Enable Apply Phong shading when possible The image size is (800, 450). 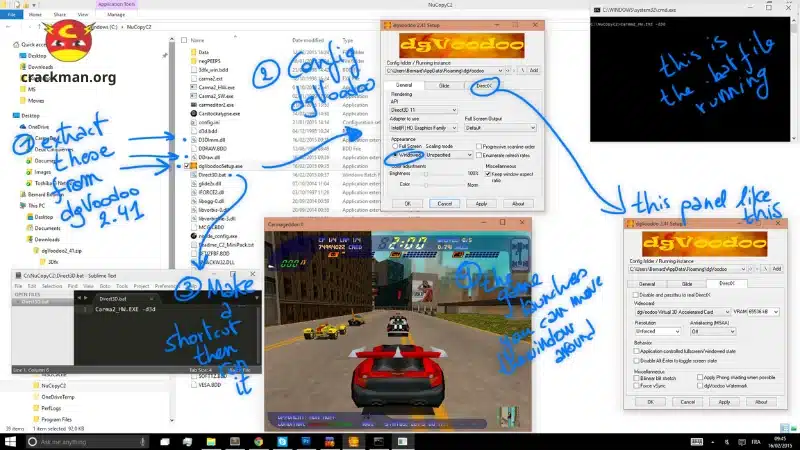[700, 378]
